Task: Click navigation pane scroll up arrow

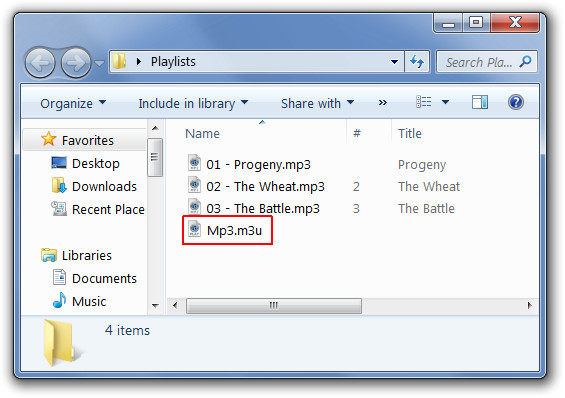Action: 155,128
